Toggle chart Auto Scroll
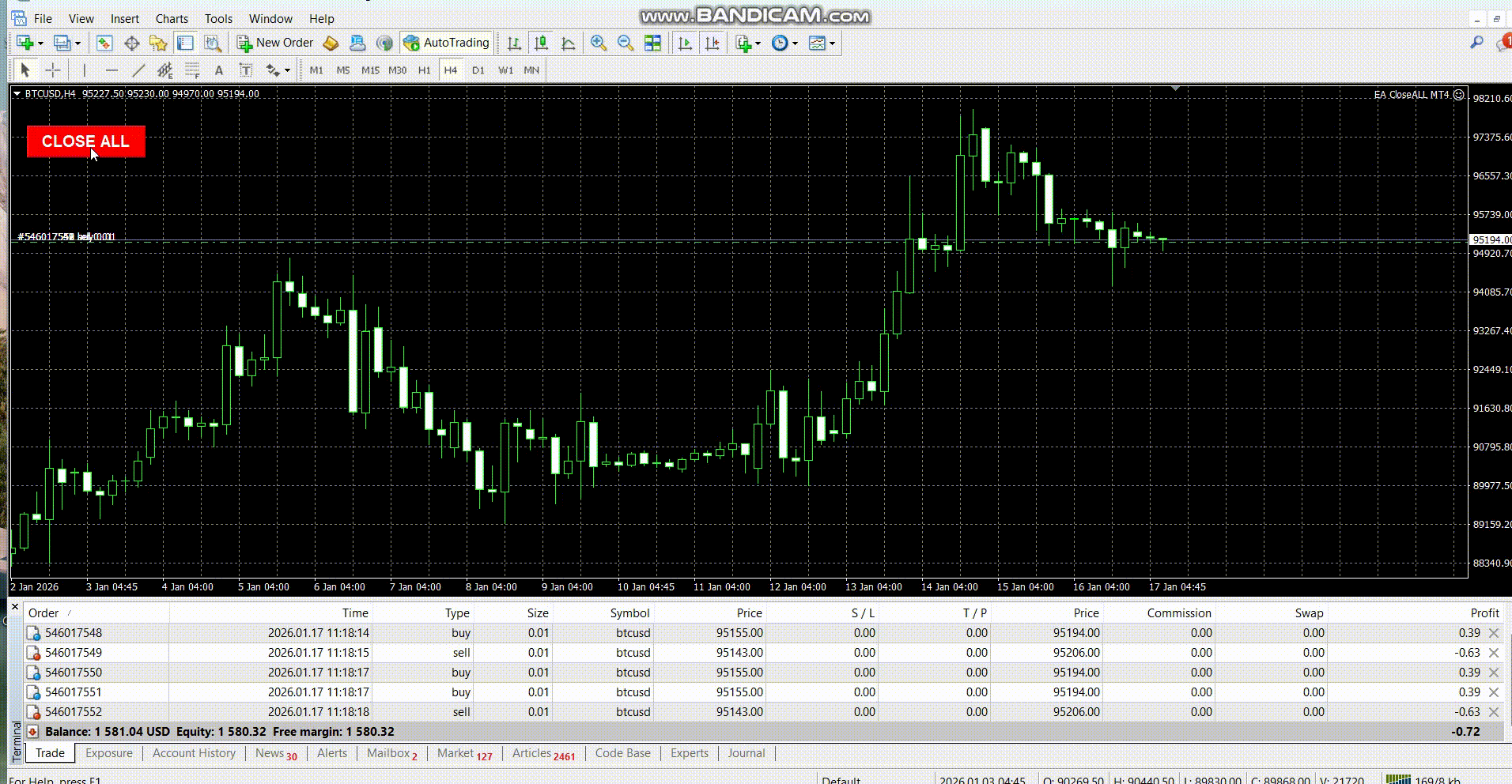This screenshot has width=1512, height=784. click(x=686, y=43)
